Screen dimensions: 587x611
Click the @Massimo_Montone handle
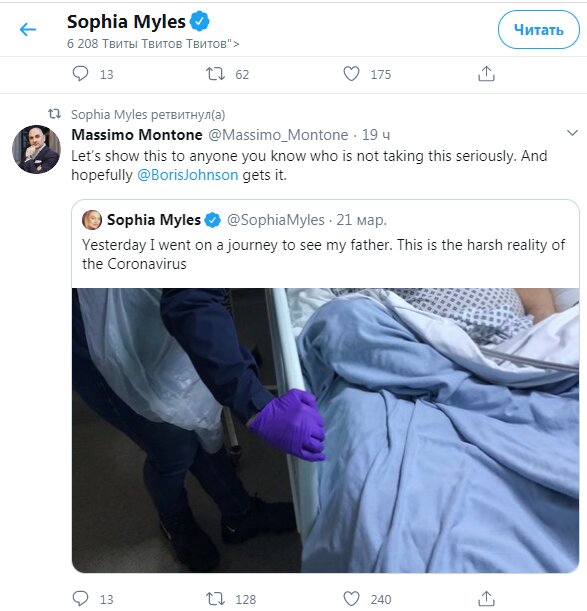click(x=278, y=135)
